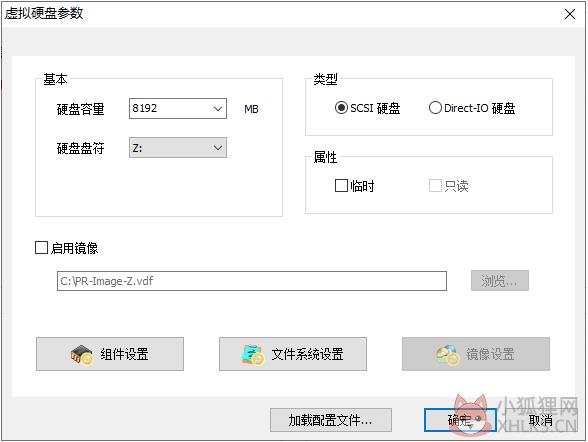Click the 浏览... button

500,280
